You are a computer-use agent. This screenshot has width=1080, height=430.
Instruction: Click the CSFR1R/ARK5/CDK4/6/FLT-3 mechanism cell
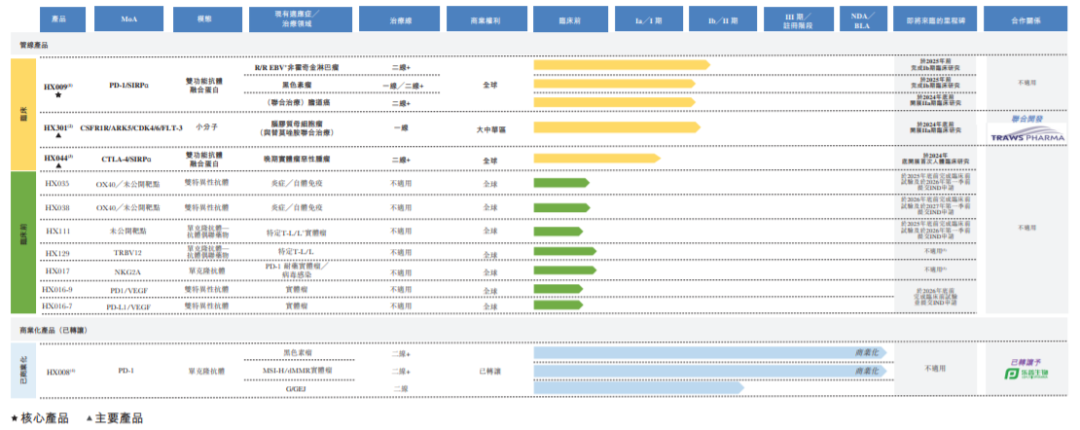pyautogui.click(x=132, y=127)
